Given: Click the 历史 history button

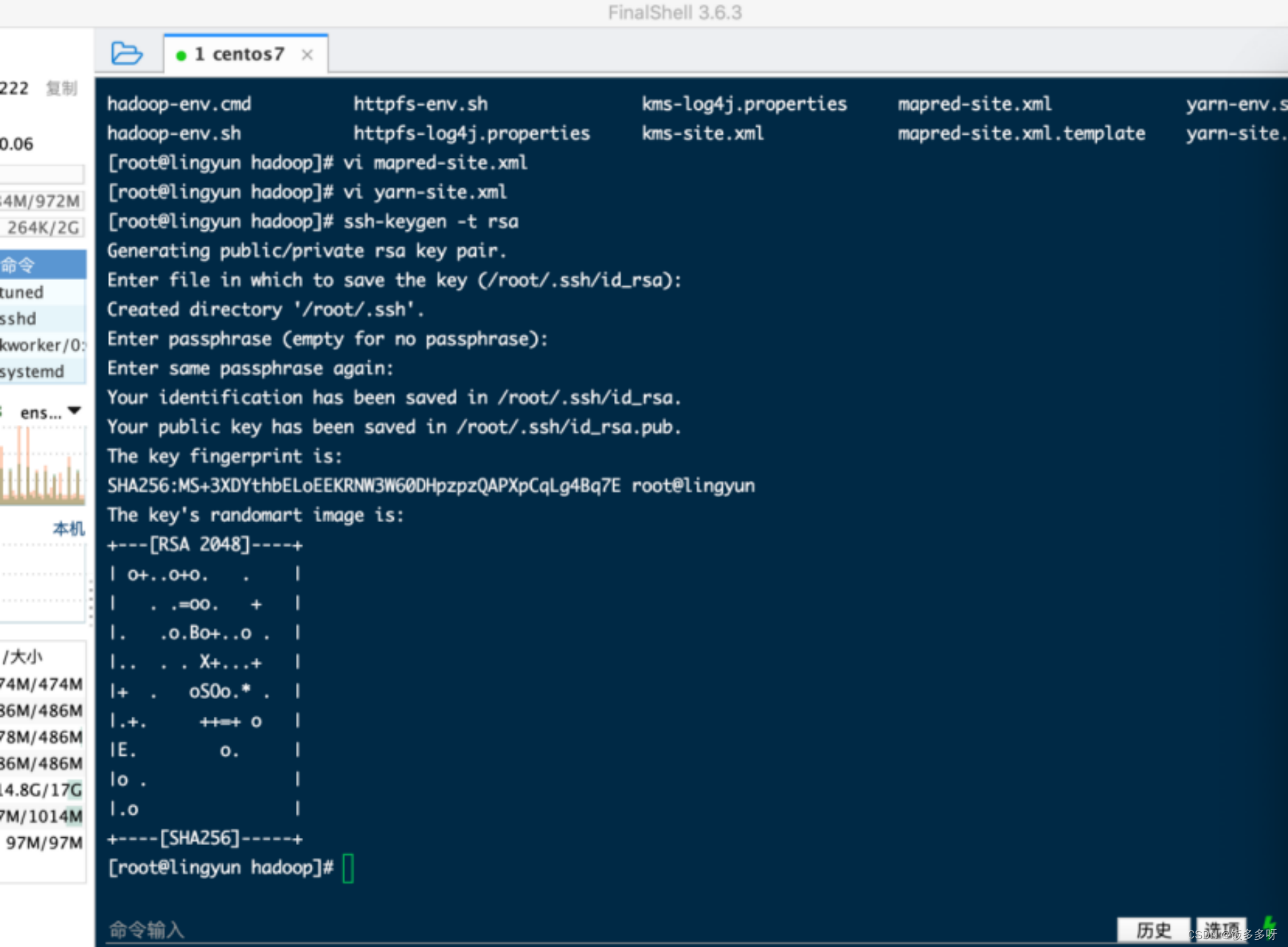Looking at the screenshot, I should 1154,930.
